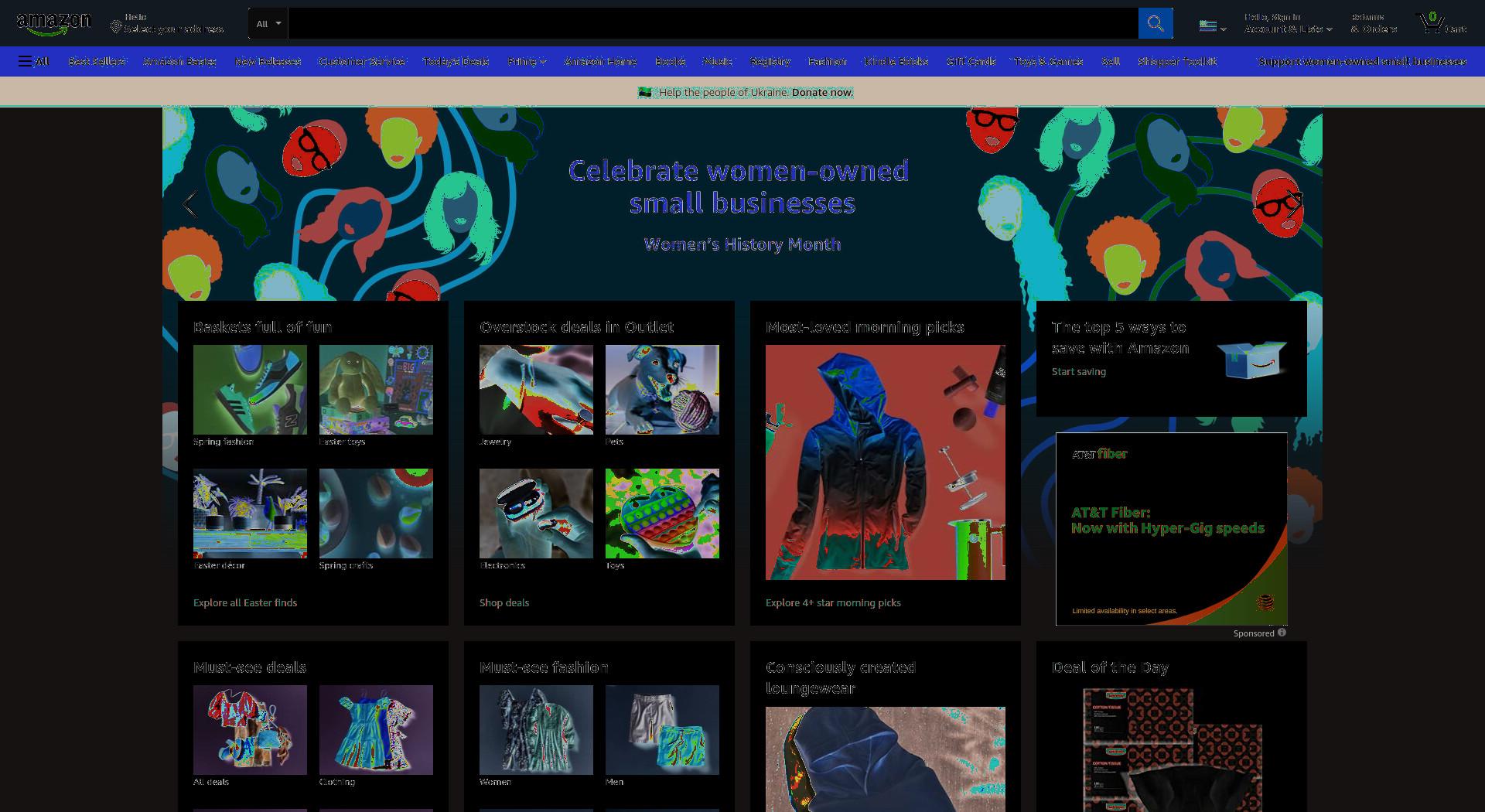Click Explore all Easter finds
Image resolution: width=1485 pixels, height=812 pixels.
(x=245, y=602)
